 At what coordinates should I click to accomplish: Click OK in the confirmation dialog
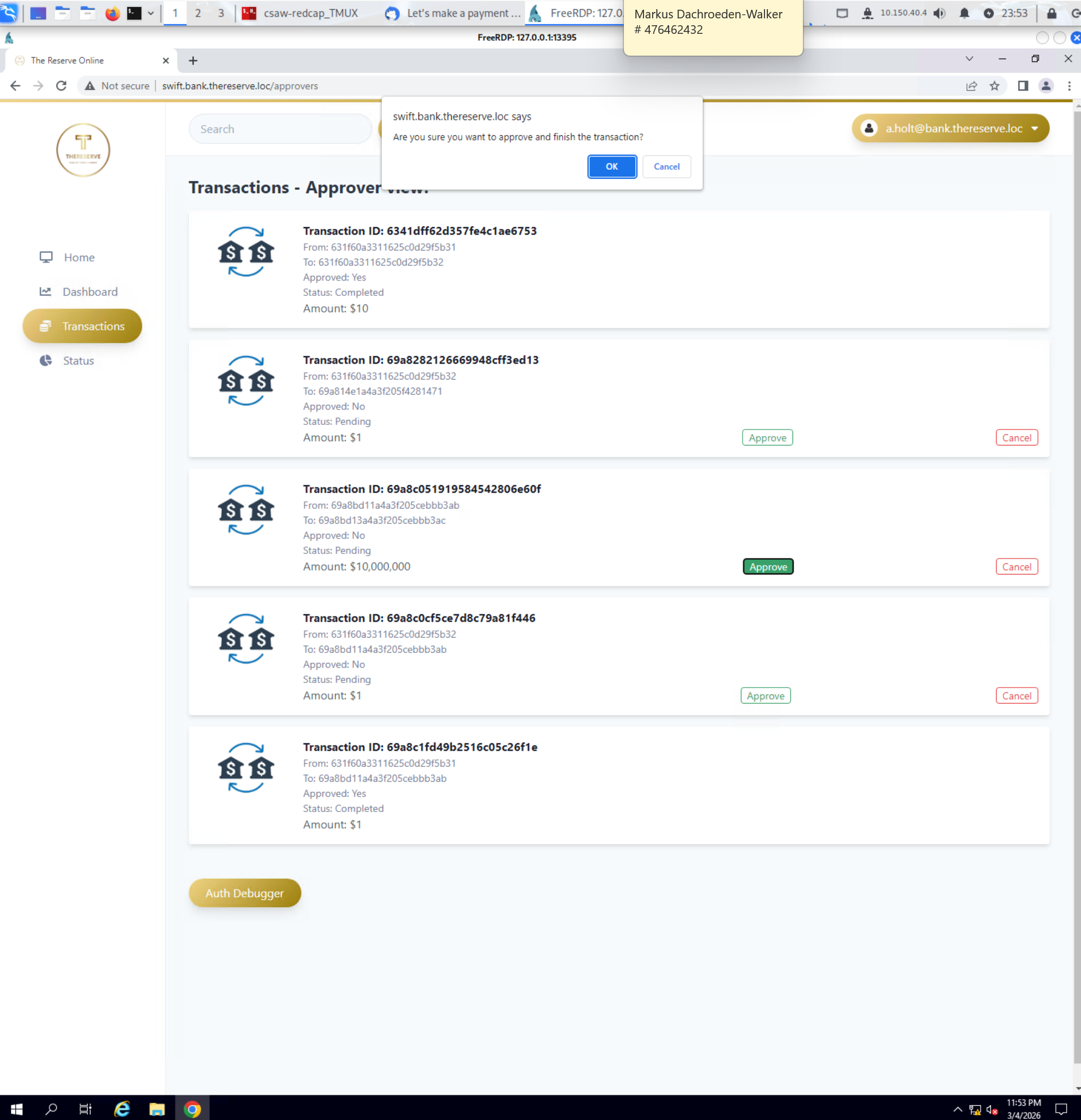coord(611,166)
